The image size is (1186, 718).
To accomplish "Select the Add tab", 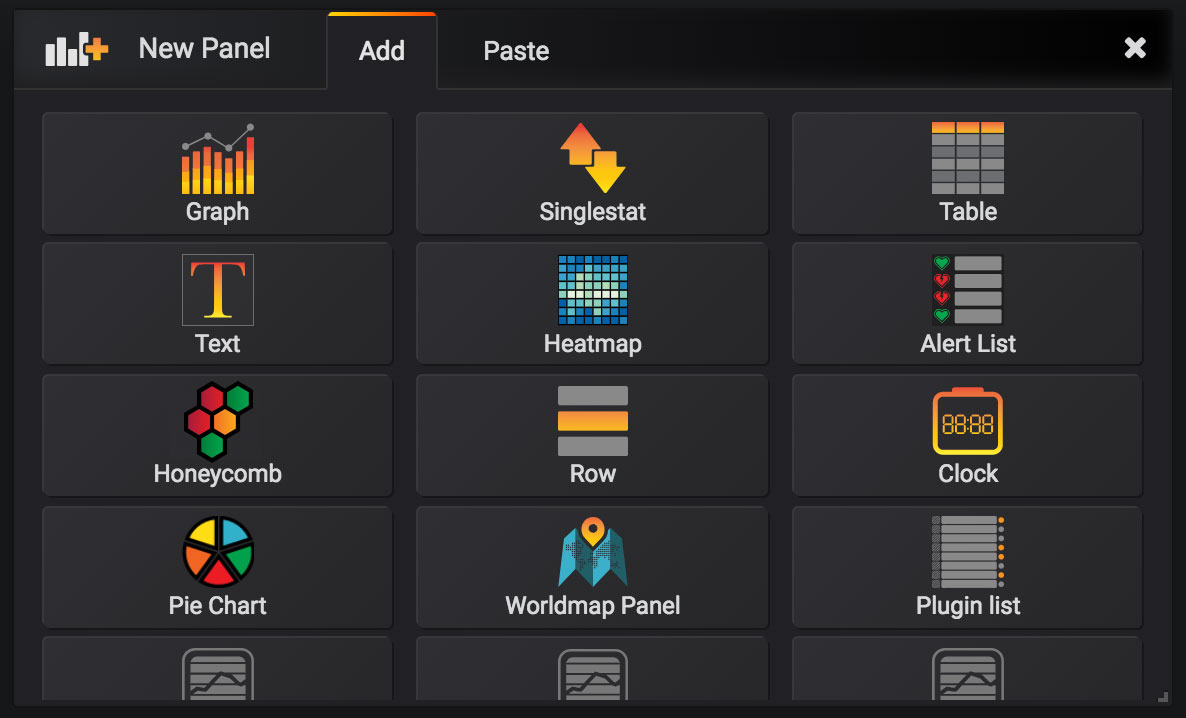I will (x=381, y=49).
